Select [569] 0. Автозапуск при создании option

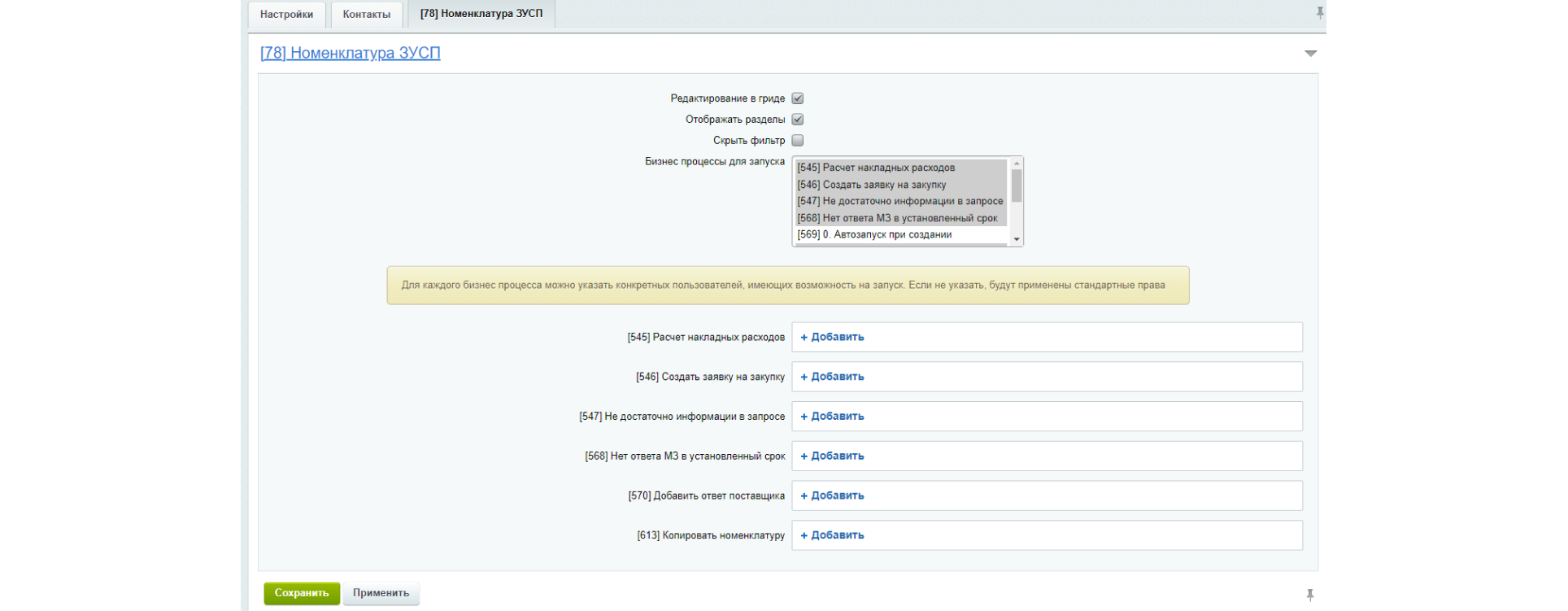[x=874, y=234]
